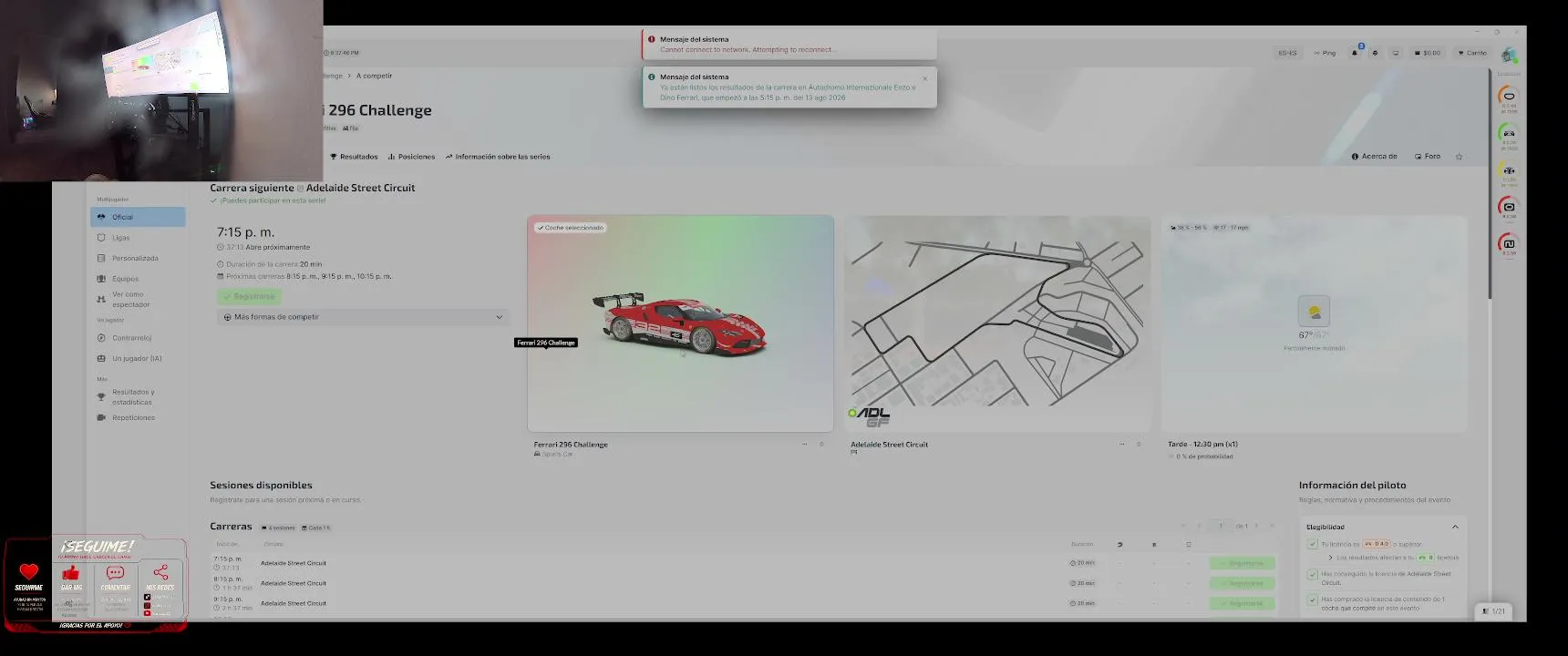The height and width of the screenshot is (656, 1568).
Task: Switch to the Posiciones tab
Action: coord(411,157)
